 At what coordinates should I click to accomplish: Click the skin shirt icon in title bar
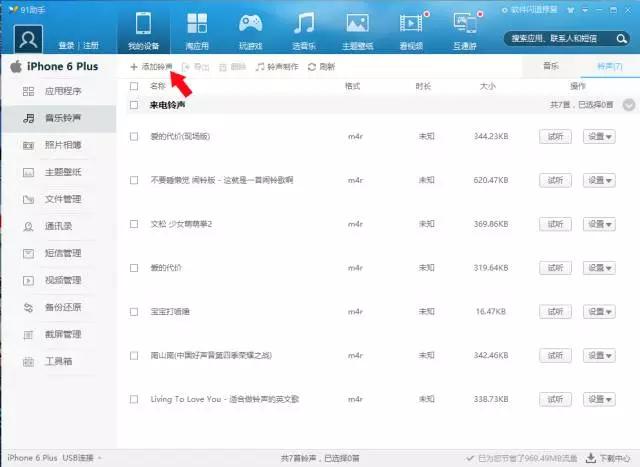pyautogui.click(x=571, y=10)
